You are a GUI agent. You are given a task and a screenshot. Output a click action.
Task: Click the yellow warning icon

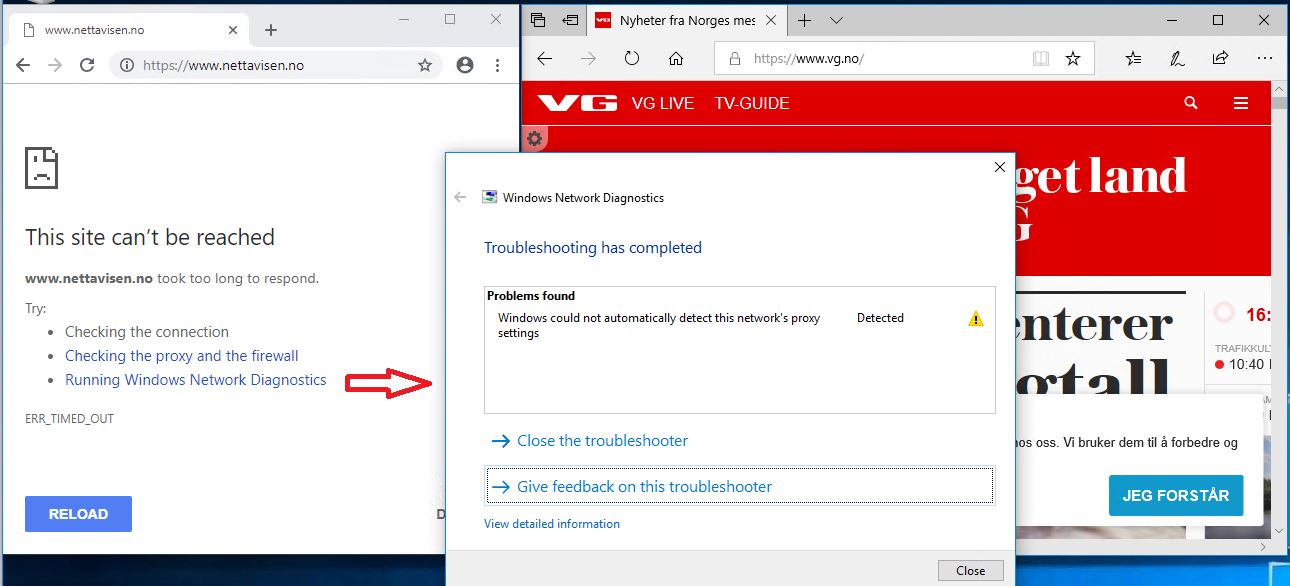coord(976,319)
